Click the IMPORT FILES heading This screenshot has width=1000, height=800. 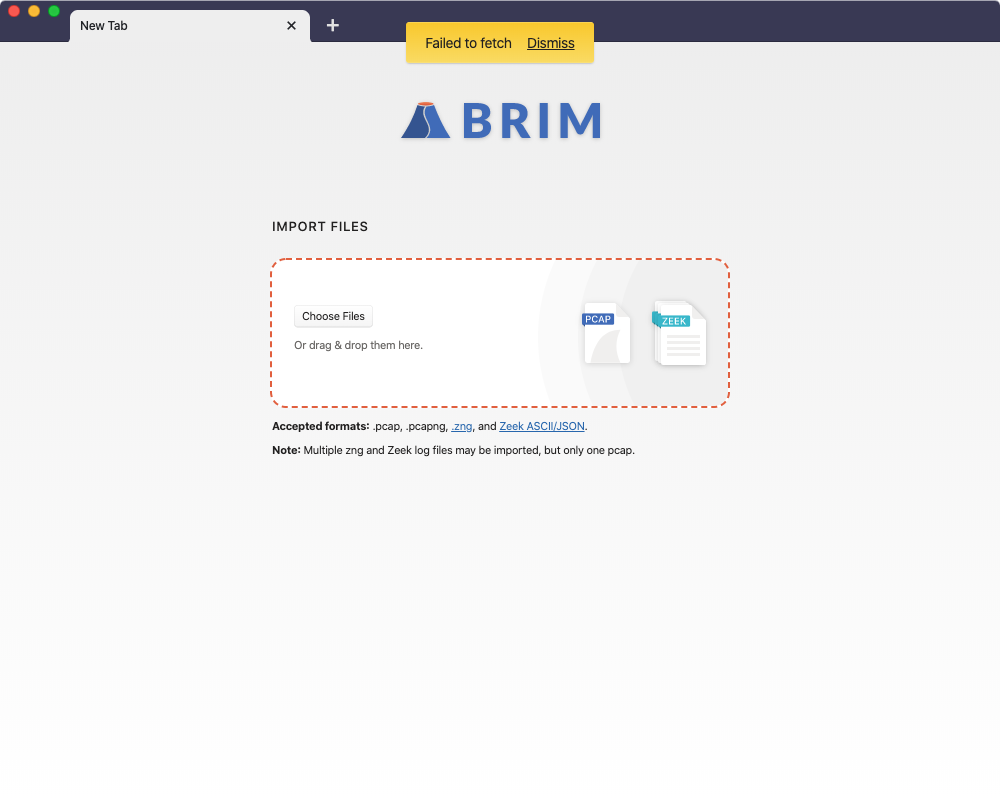coord(320,227)
